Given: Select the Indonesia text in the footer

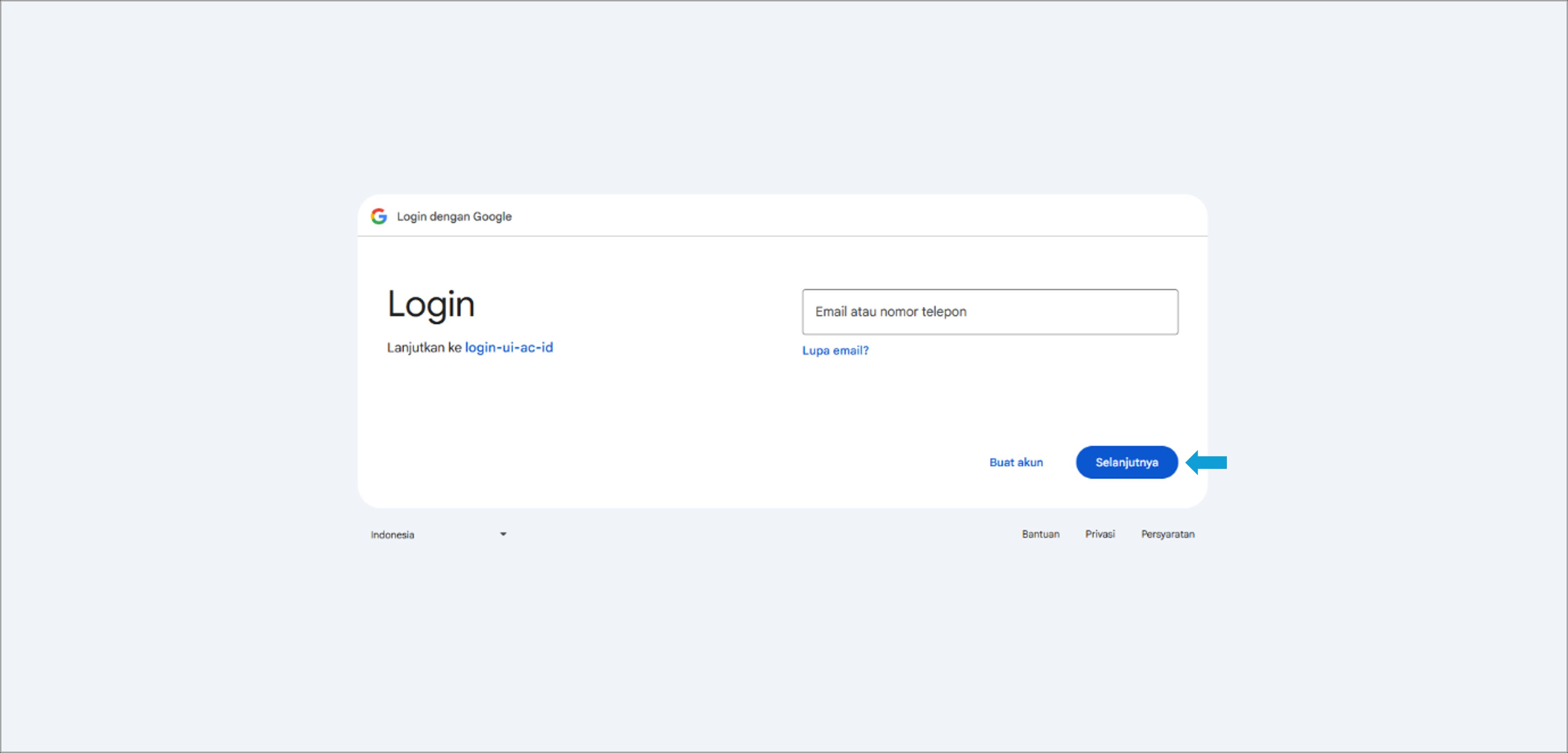Looking at the screenshot, I should tap(392, 535).
